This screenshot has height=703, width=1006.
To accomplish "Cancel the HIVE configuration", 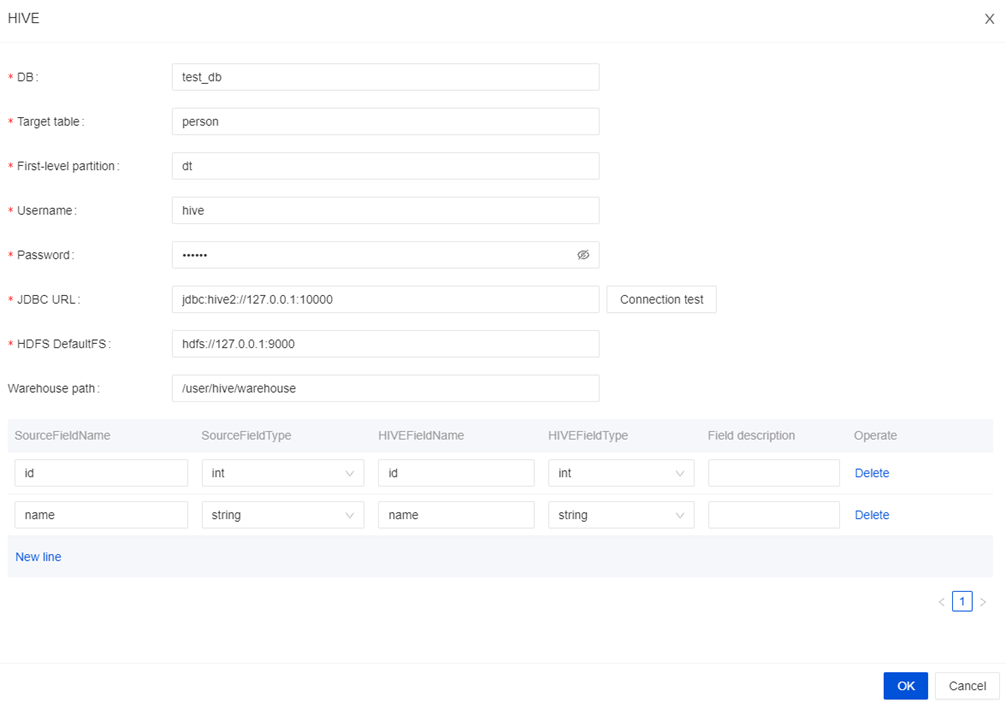I will click(x=967, y=686).
